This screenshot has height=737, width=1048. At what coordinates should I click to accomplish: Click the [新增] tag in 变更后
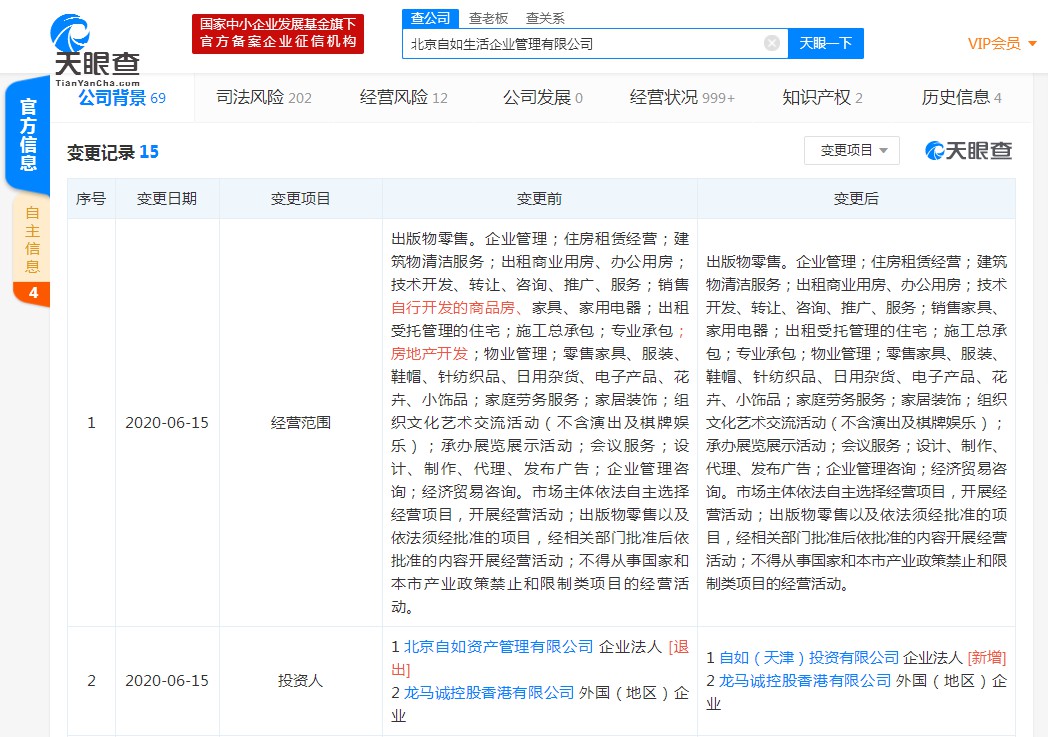pyautogui.click(x=987, y=657)
